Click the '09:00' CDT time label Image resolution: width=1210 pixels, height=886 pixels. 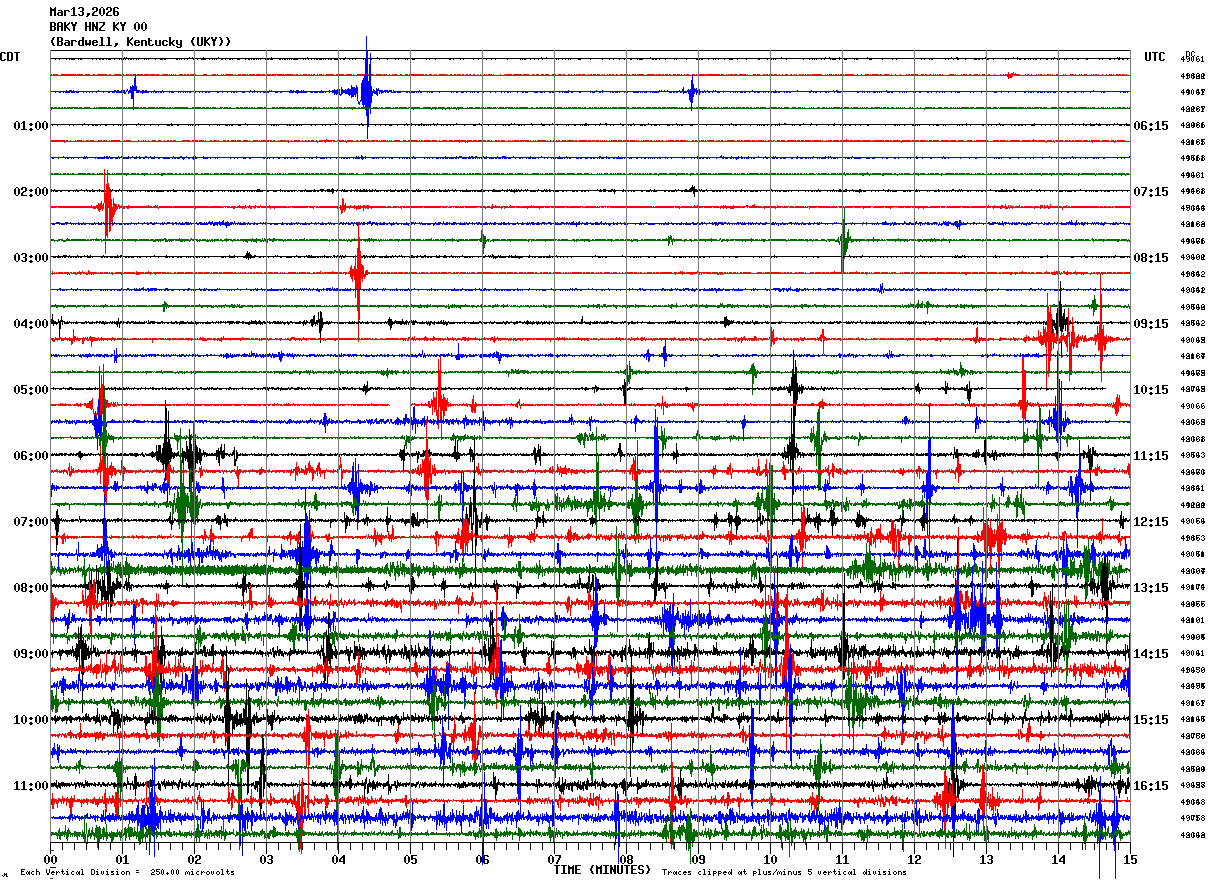tap(31, 654)
